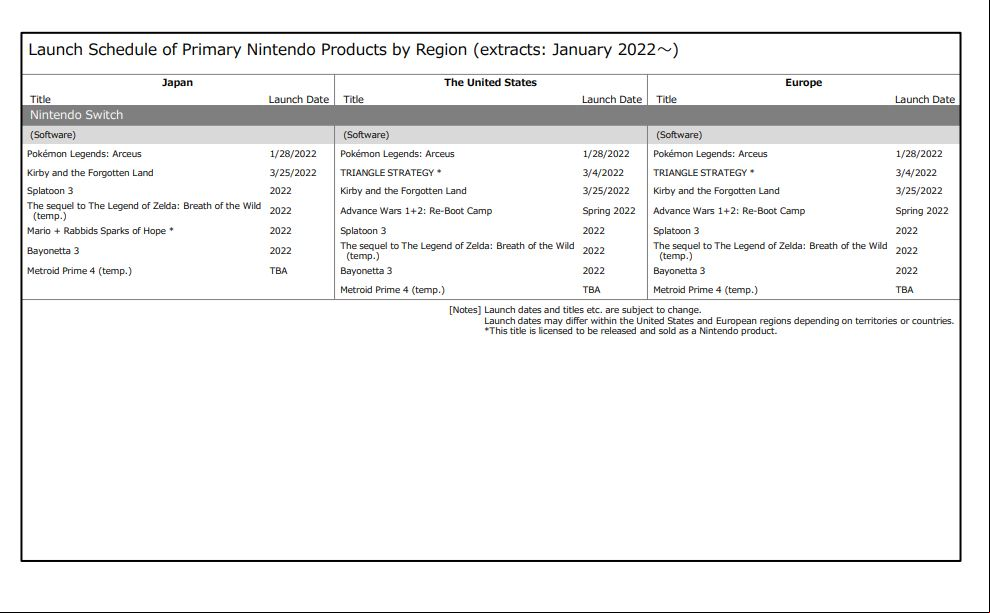Click the 'Launch Date' header in Europe column

tap(925, 100)
